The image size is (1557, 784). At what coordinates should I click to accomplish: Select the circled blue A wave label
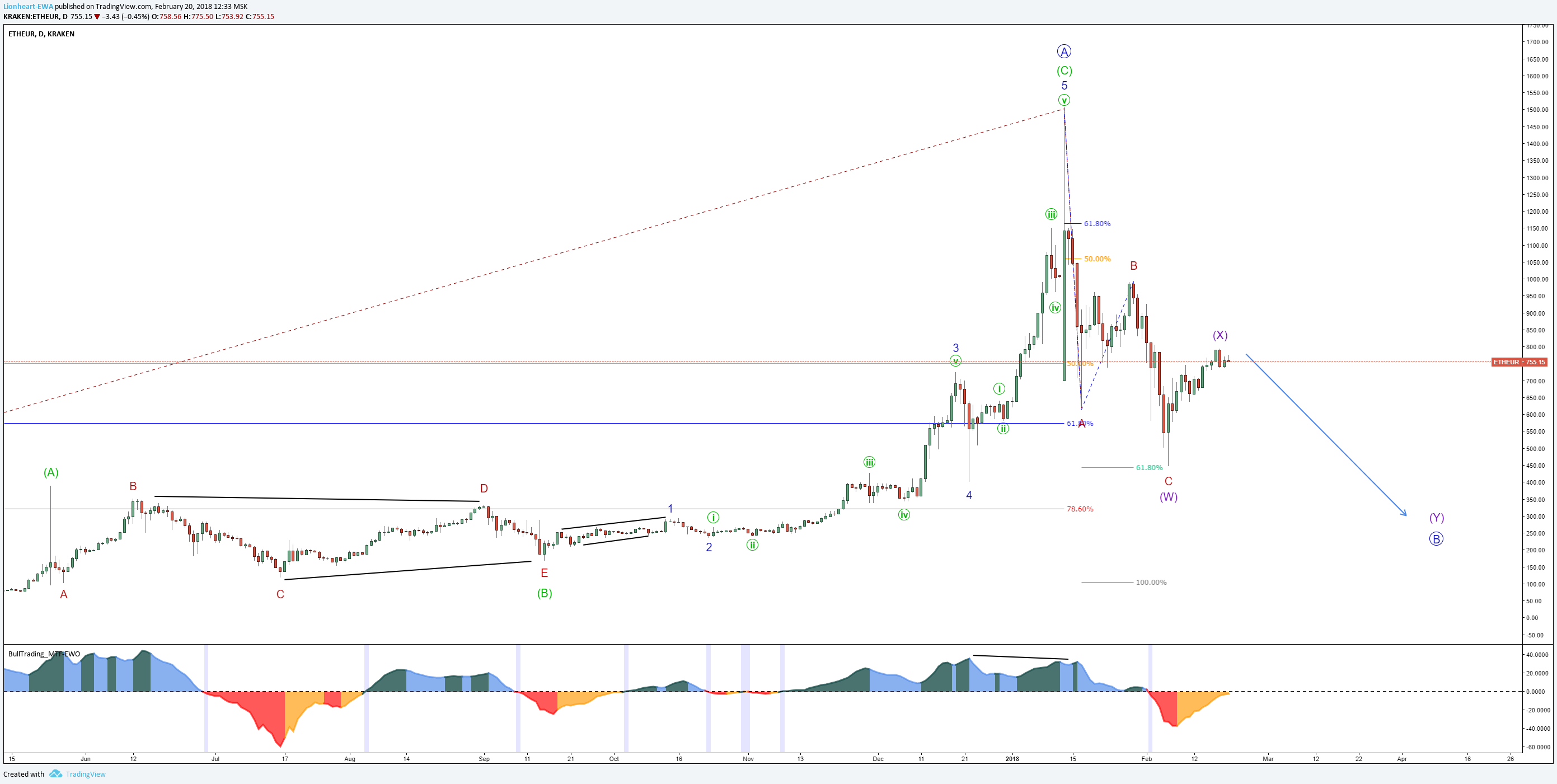click(1064, 51)
